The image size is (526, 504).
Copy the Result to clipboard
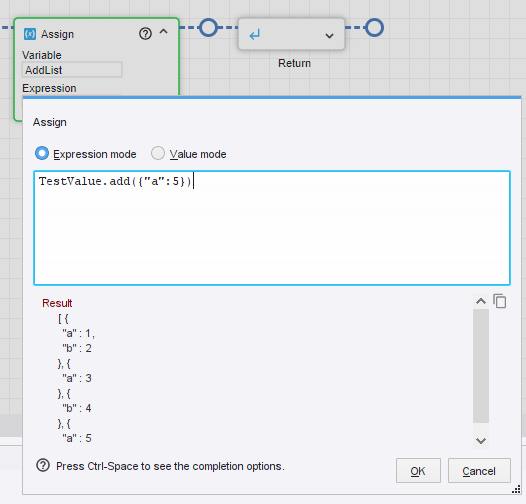pyautogui.click(x=500, y=301)
